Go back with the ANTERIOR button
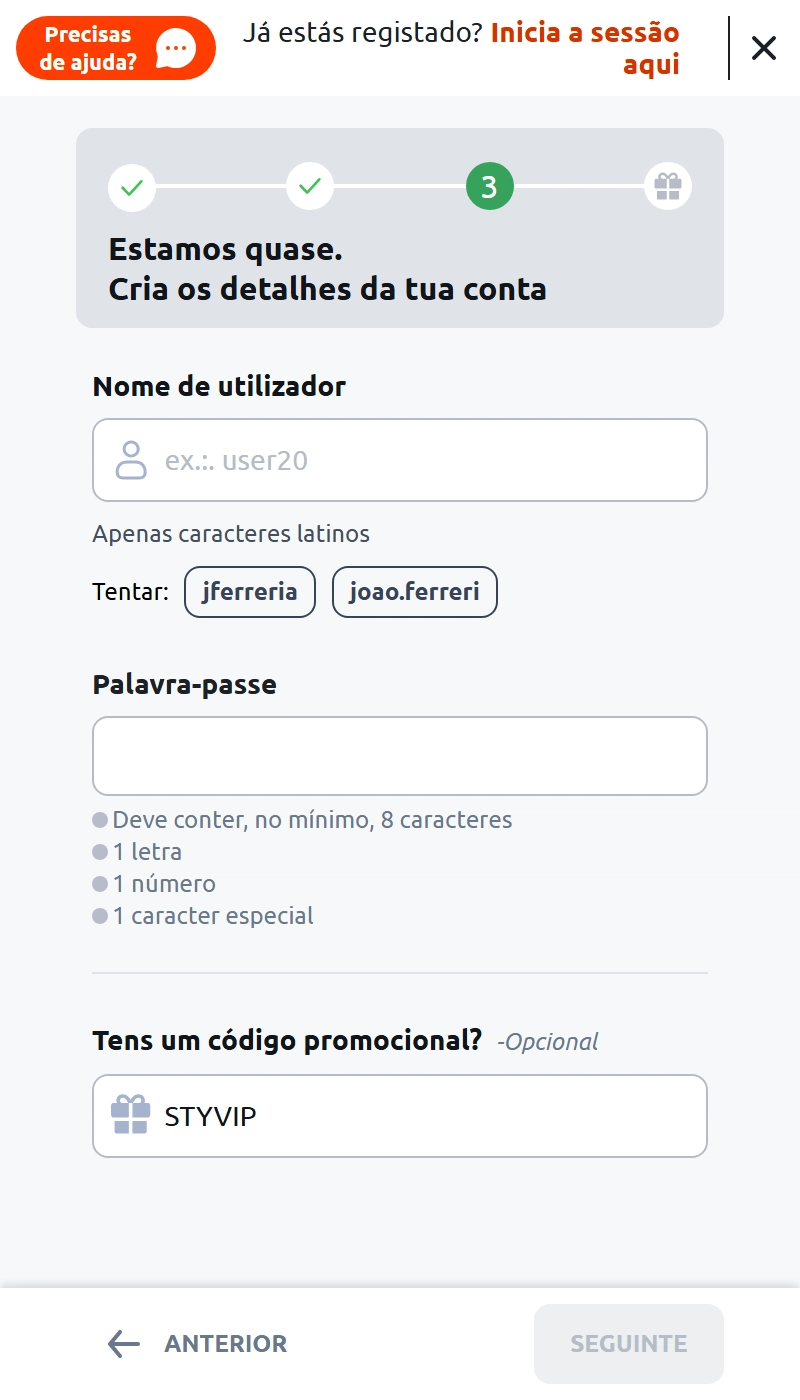This screenshot has height=1400, width=800. (x=198, y=1344)
